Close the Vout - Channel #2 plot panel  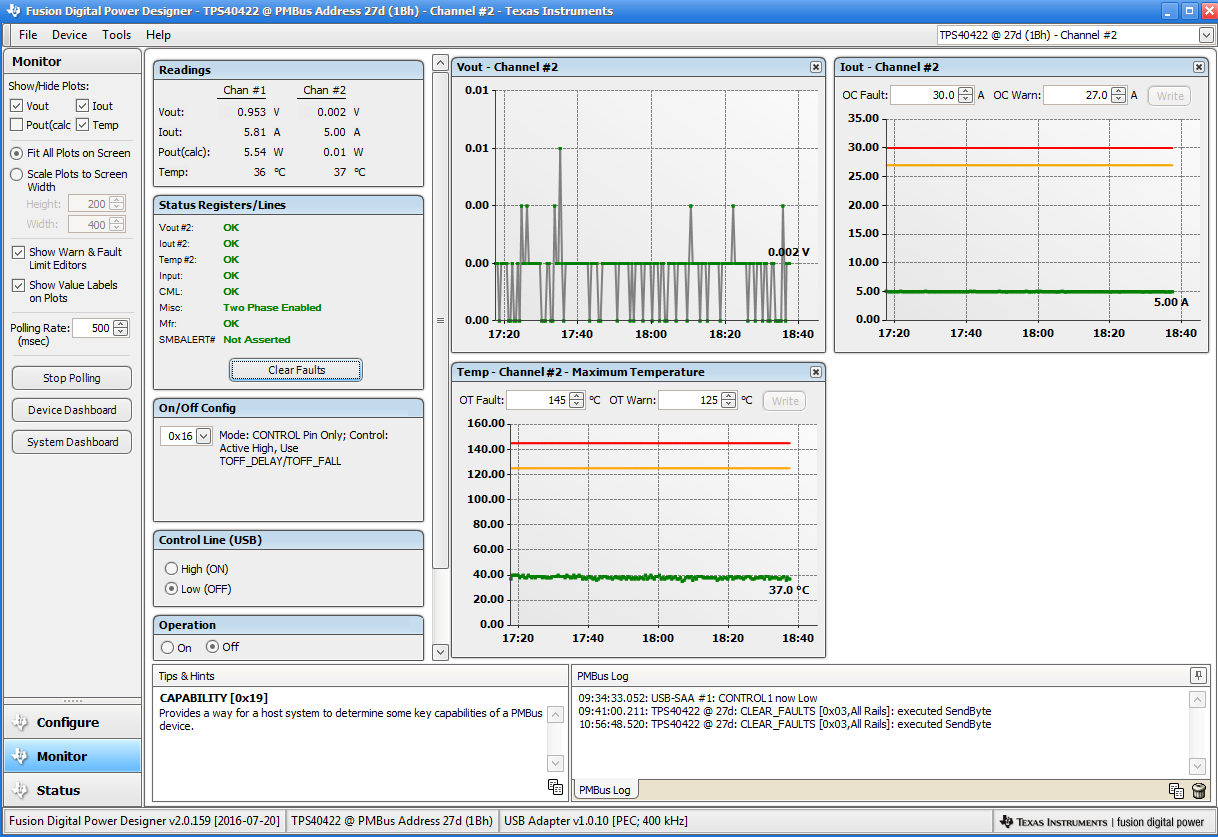(x=816, y=67)
